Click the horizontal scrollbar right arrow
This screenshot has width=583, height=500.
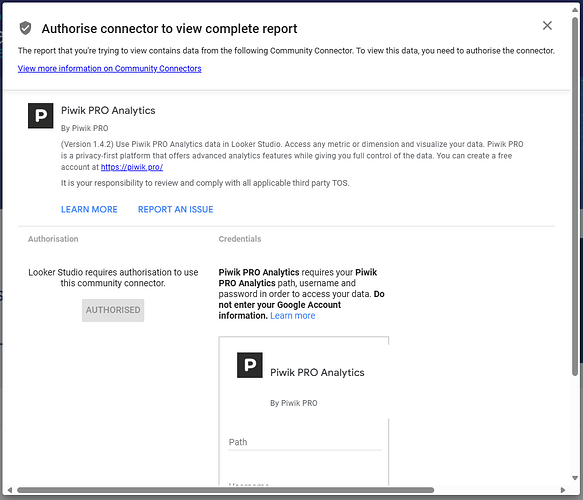pos(563,490)
